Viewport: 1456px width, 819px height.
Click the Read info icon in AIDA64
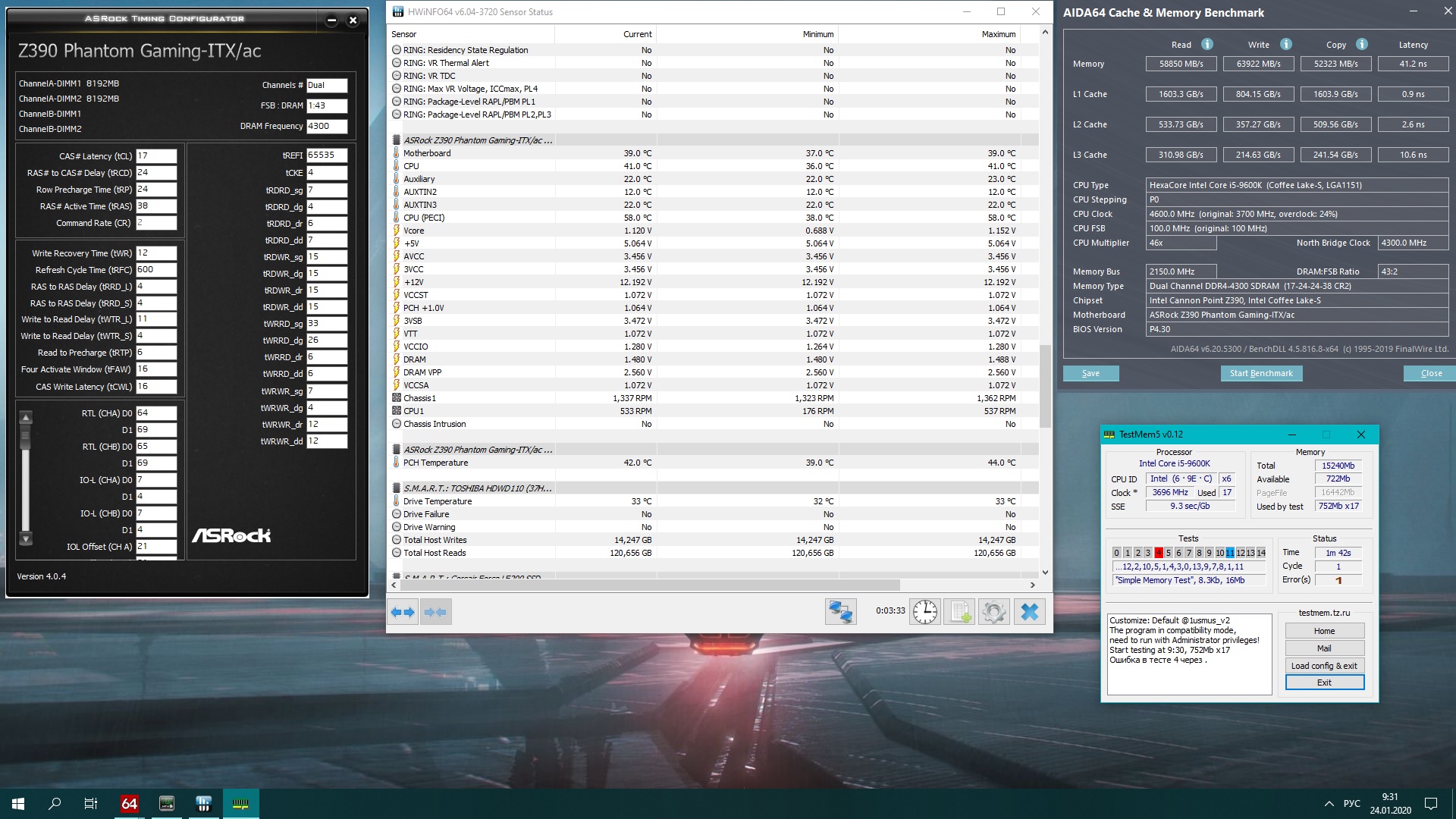(1207, 44)
